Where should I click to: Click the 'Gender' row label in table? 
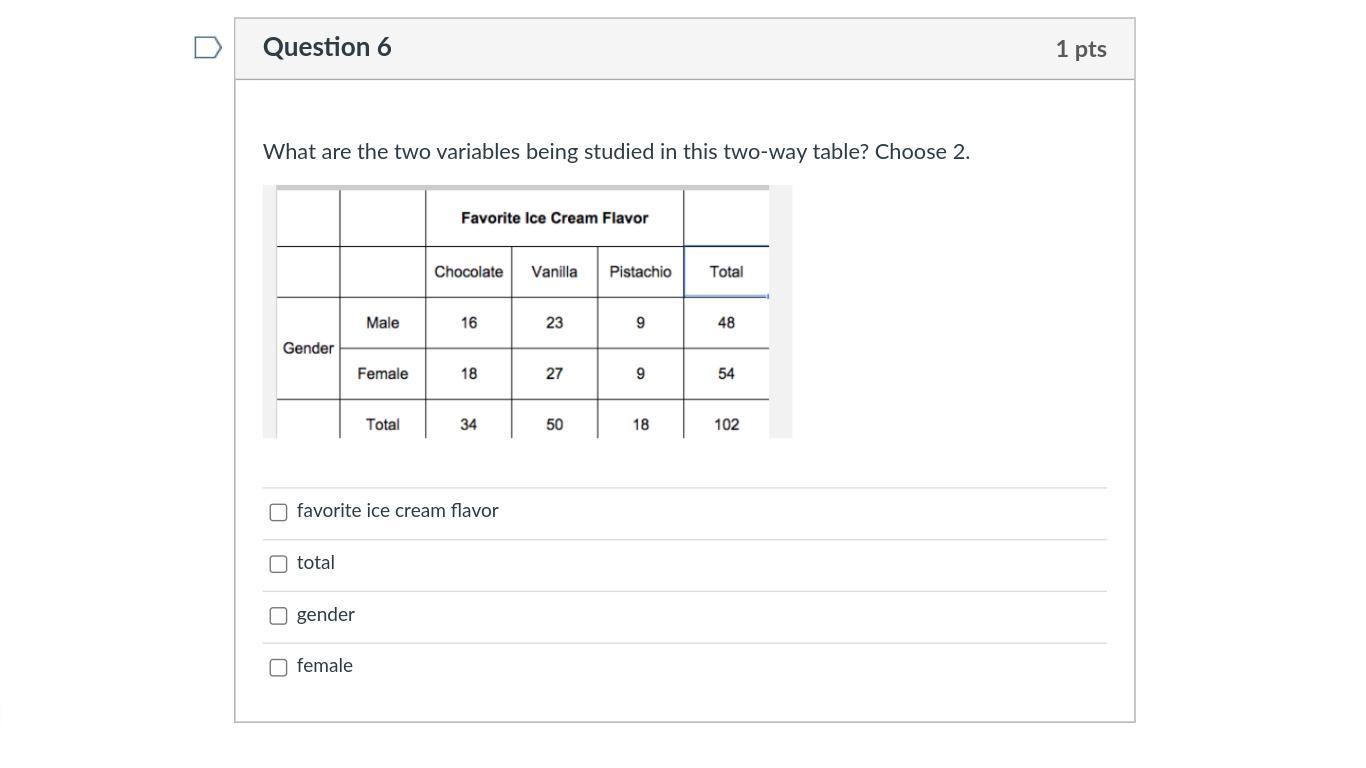308,348
